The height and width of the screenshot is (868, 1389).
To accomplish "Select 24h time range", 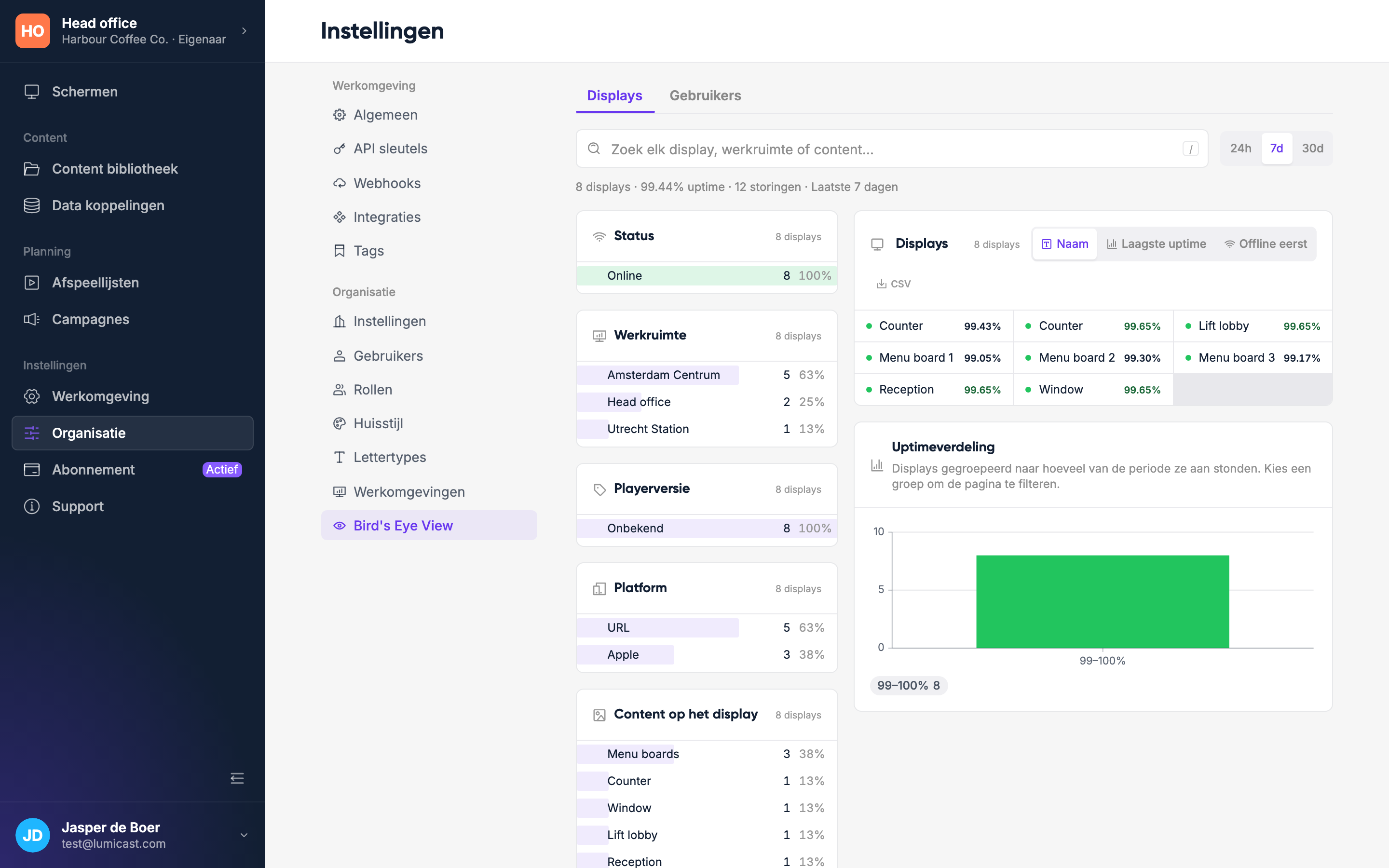I will [x=1240, y=149].
